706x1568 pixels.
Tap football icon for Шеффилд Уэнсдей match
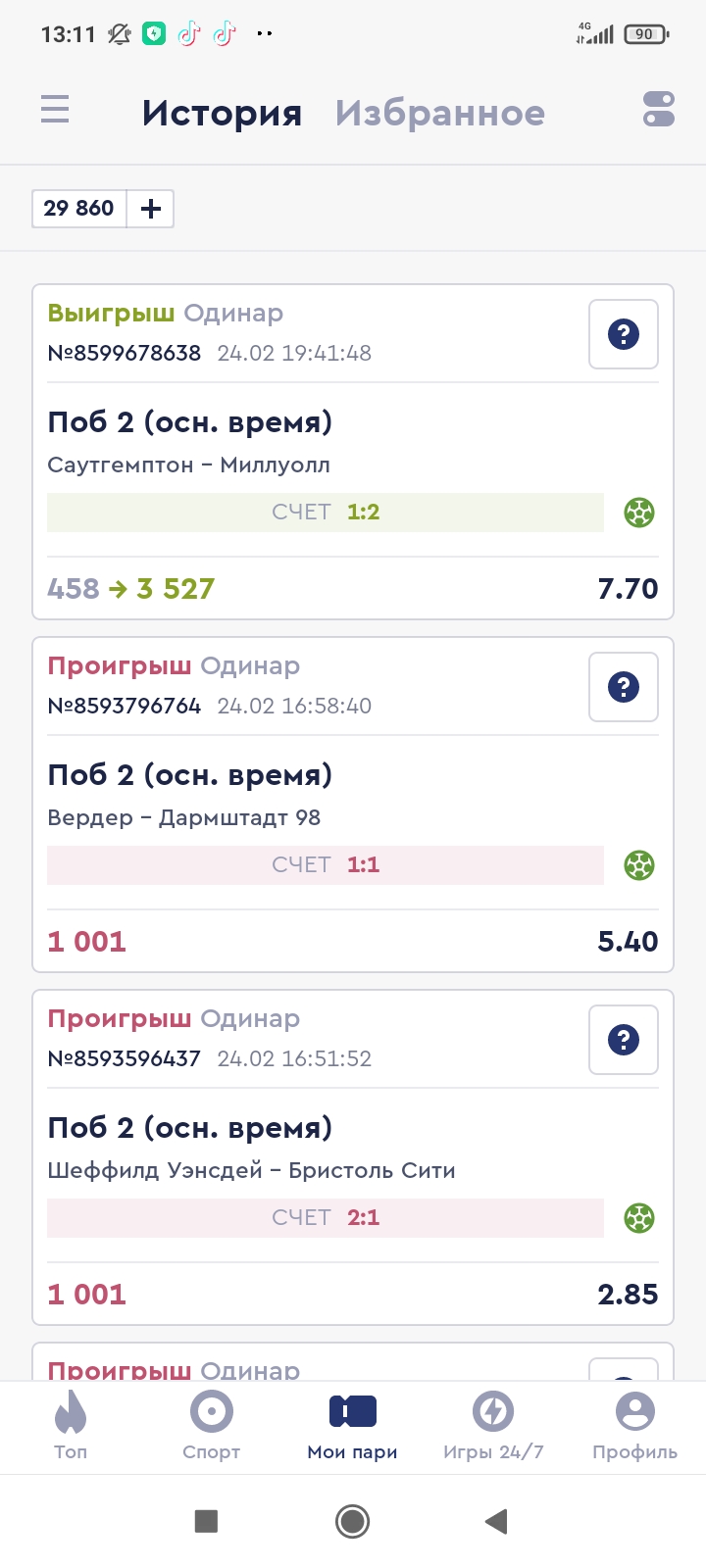pos(639,1218)
